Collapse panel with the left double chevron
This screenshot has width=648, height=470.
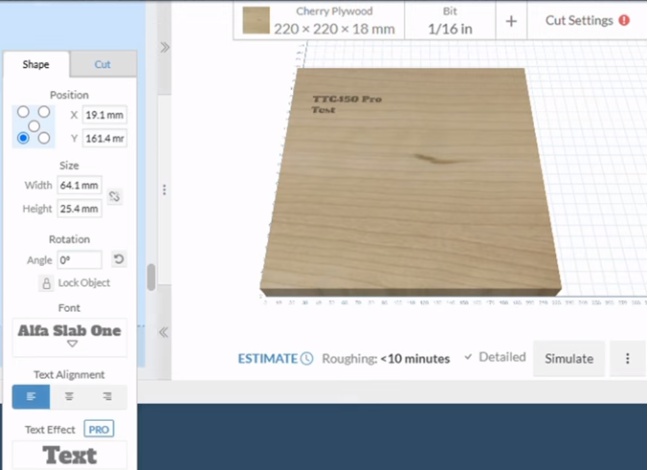pyautogui.click(x=164, y=332)
